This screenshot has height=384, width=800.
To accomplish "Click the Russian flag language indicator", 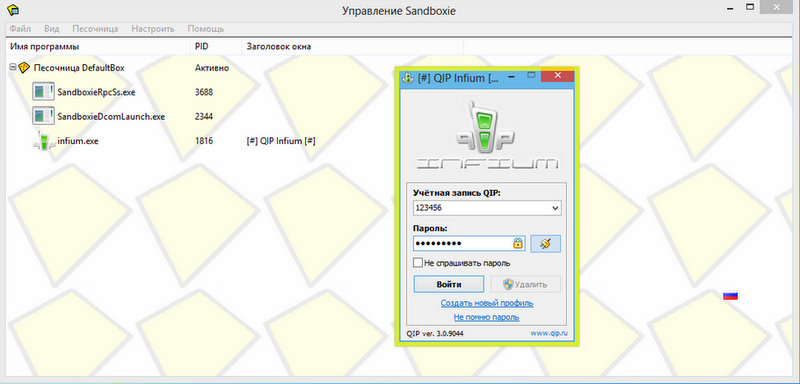I will point(730,295).
